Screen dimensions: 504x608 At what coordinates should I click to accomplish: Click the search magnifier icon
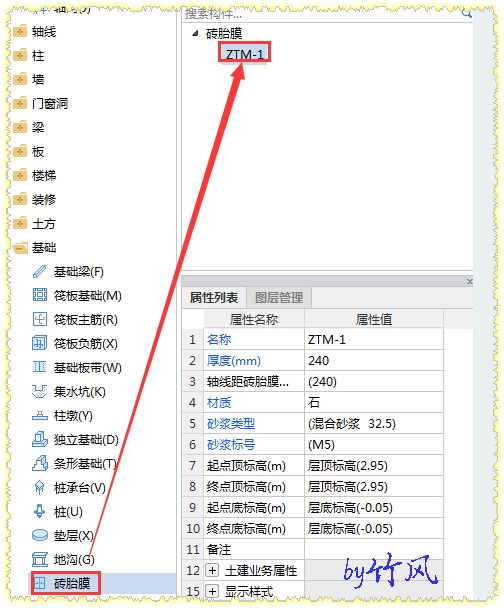coord(466,14)
